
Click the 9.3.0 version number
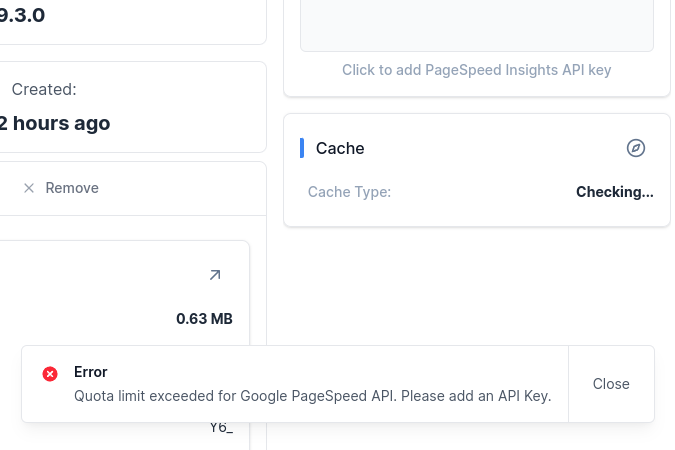[x=22, y=16]
